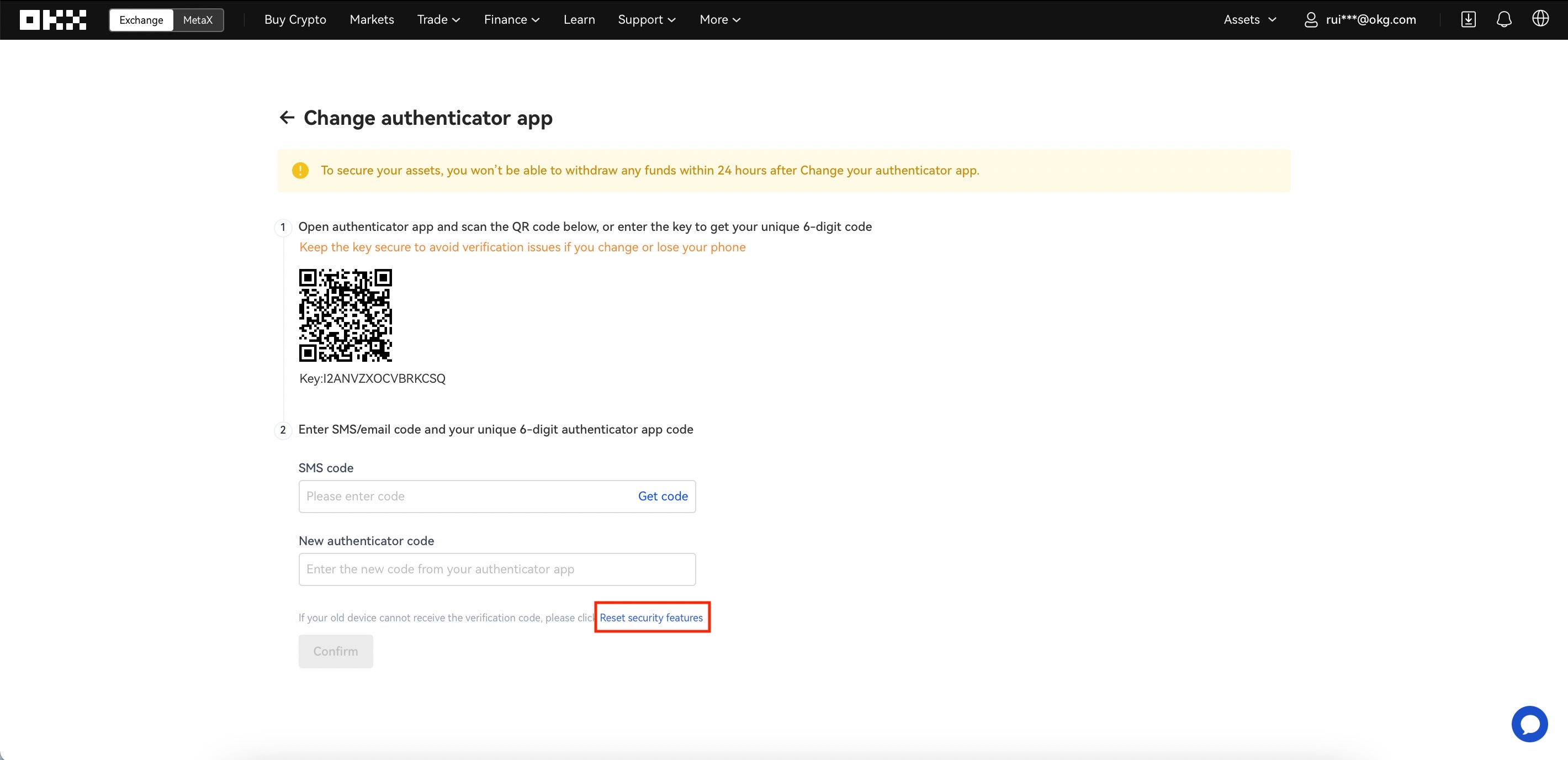
Task: Focus the New authenticator code field
Action: pos(497,569)
